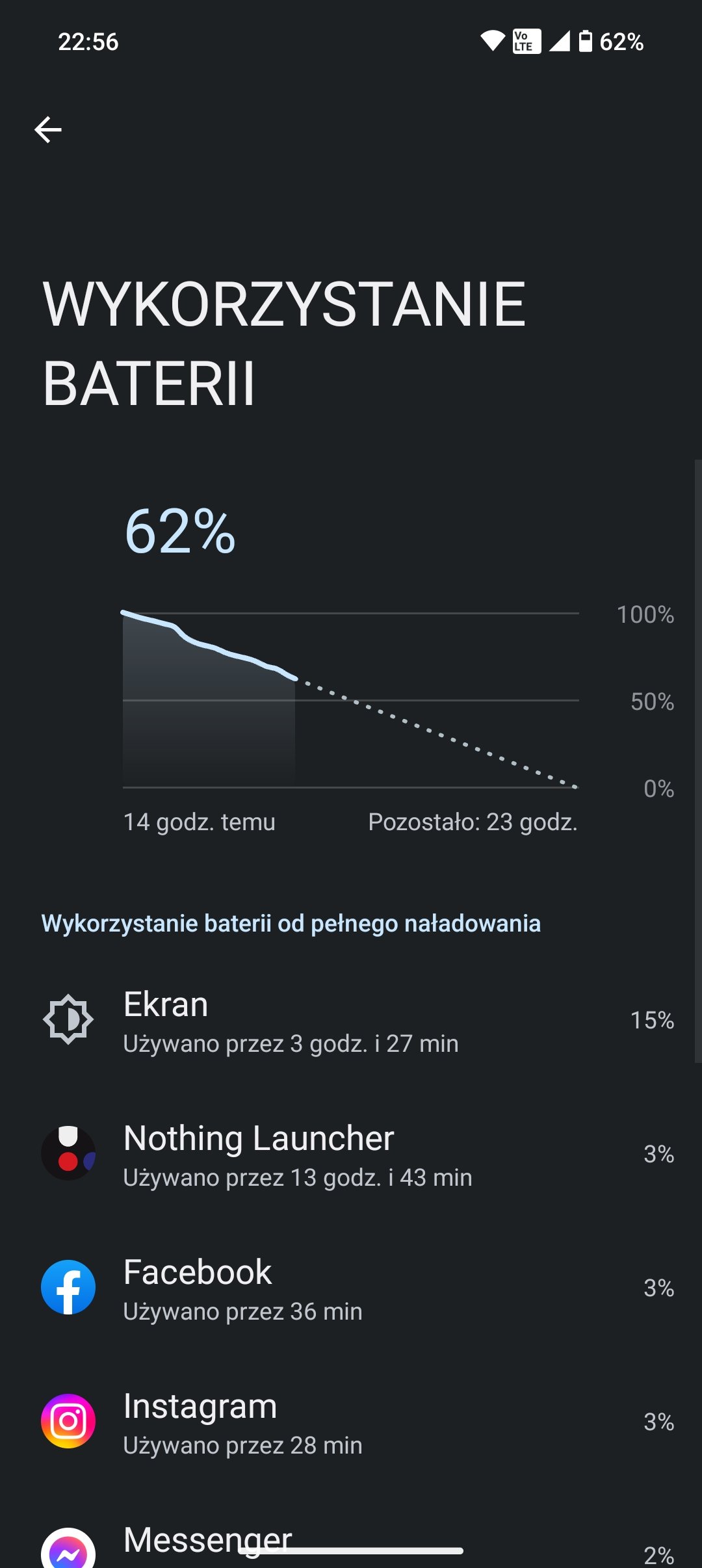Open the Ekran brightness icon entry
The width and height of the screenshot is (702, 1568).
point(68,1019)
